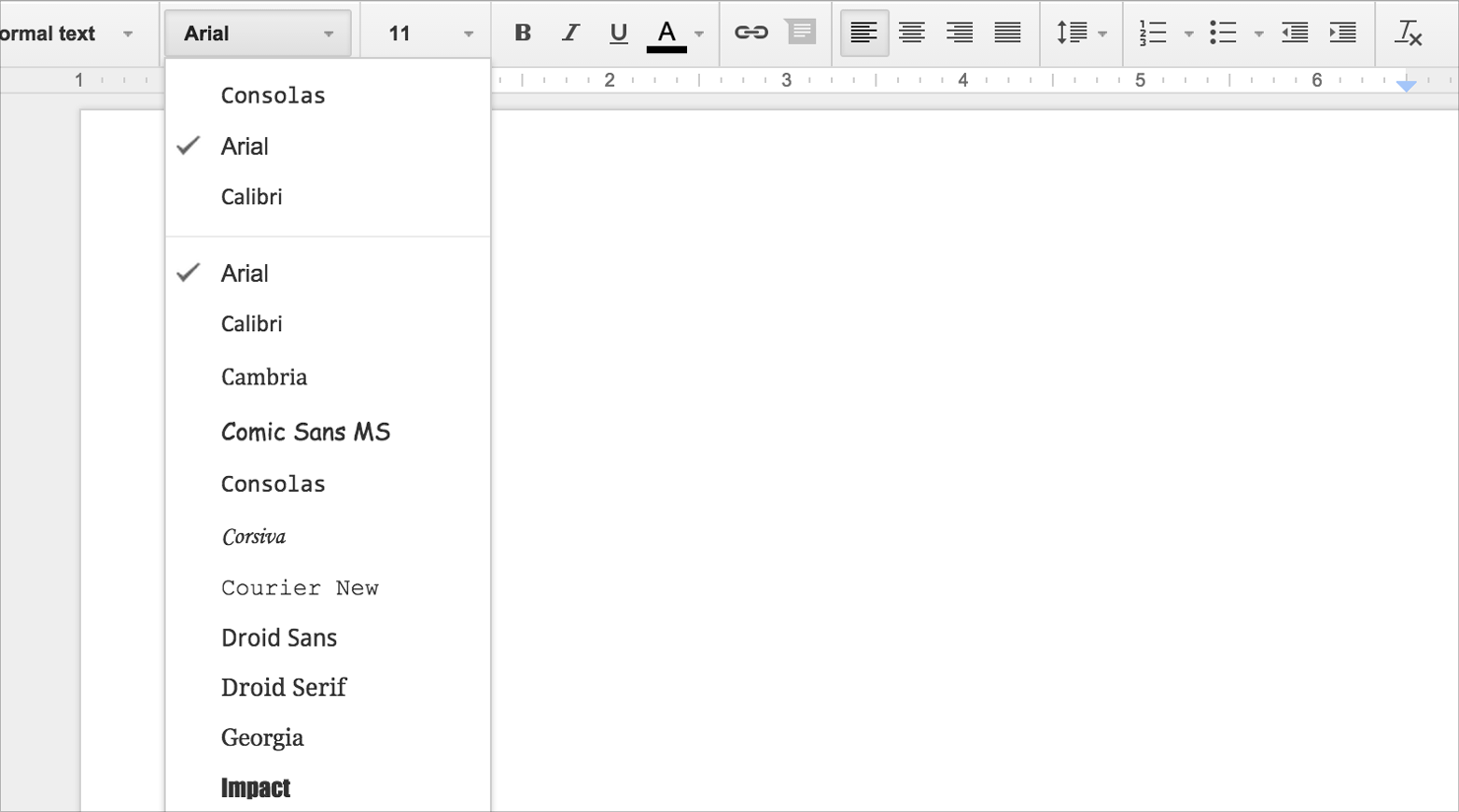1459x812 pixels.
Task: Expand the numbered list options arrow
Action: (x=1189, y=32)
